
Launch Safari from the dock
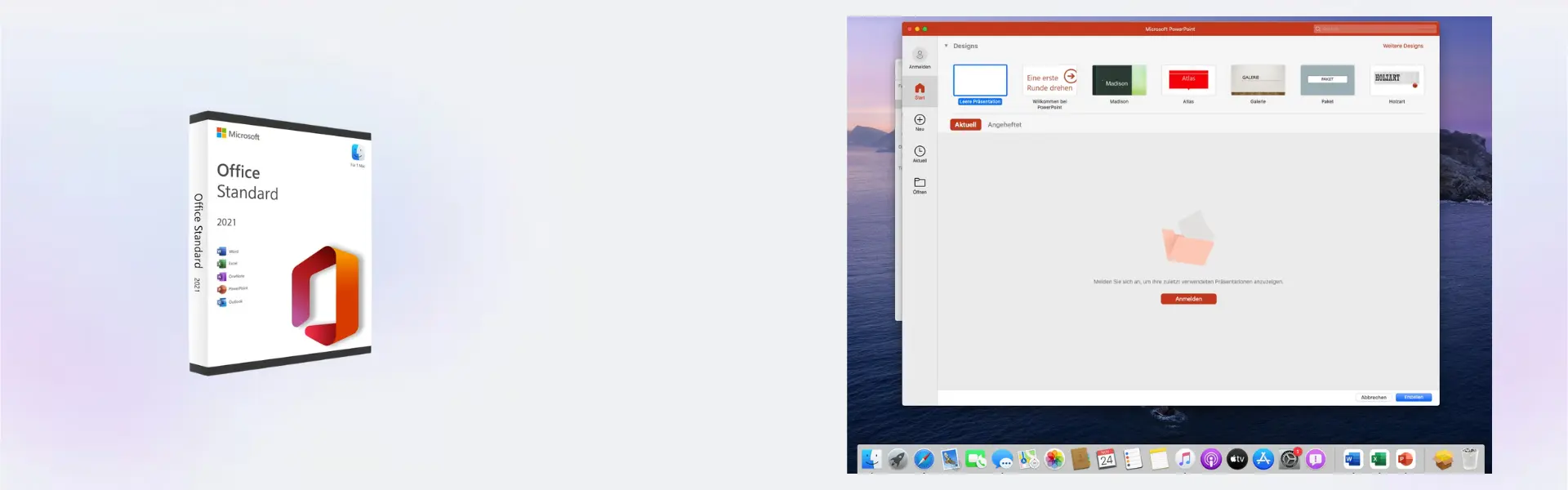[924, 460]
